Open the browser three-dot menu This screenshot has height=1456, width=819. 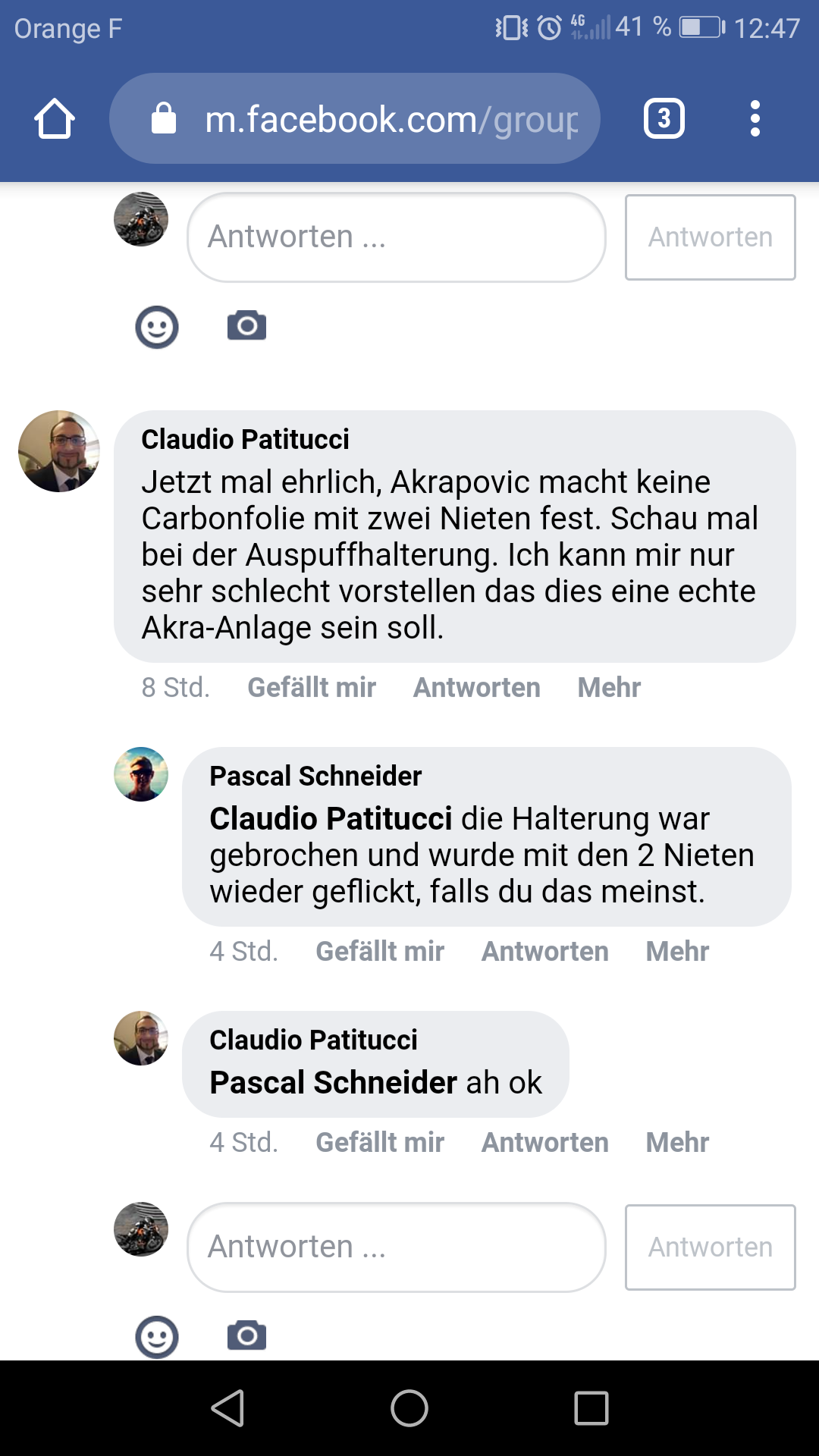pos(755,119)
